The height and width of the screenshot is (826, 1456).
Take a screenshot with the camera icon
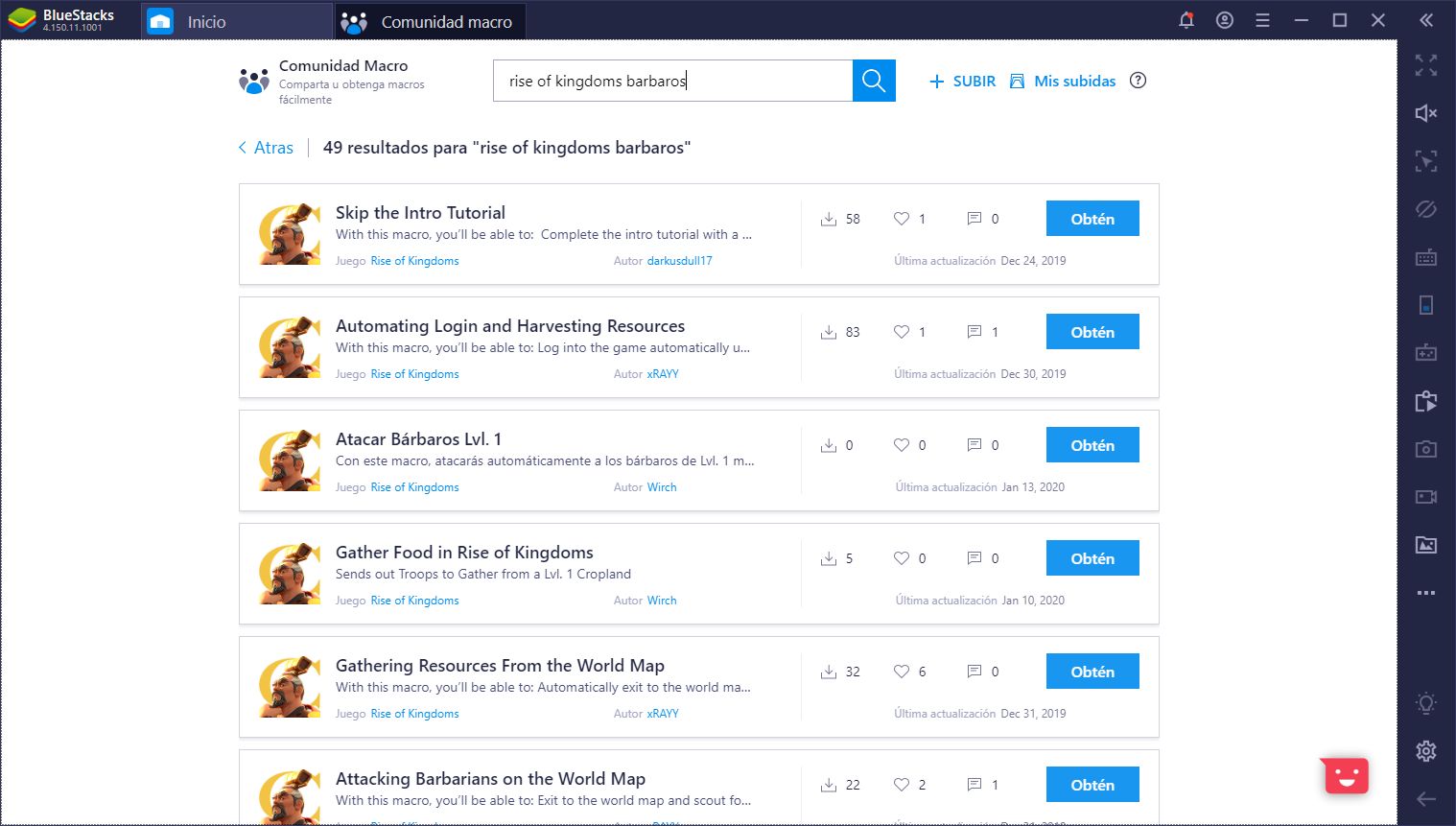point(1426,449)
